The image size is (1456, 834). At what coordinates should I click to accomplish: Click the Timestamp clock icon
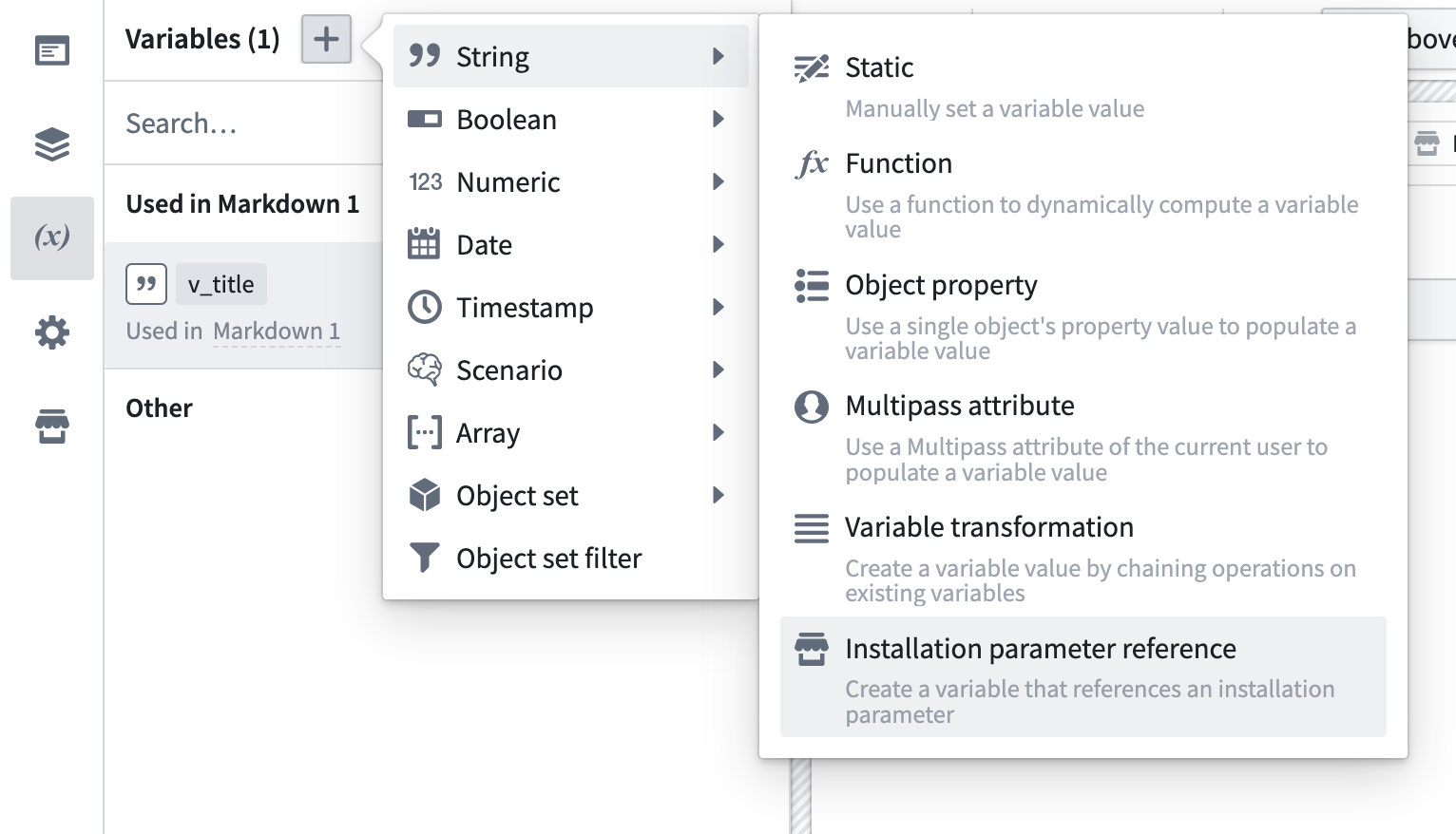(x=425, y=307)
